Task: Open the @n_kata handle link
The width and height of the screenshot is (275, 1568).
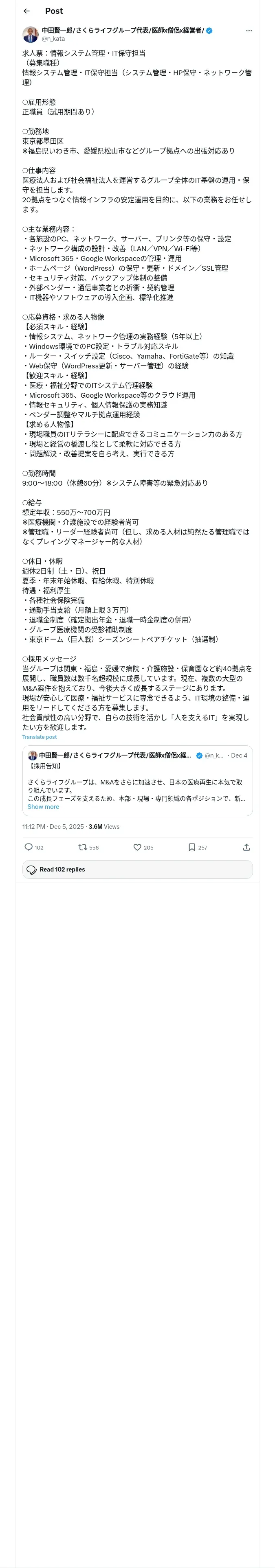Action: [x=53, y=38]
